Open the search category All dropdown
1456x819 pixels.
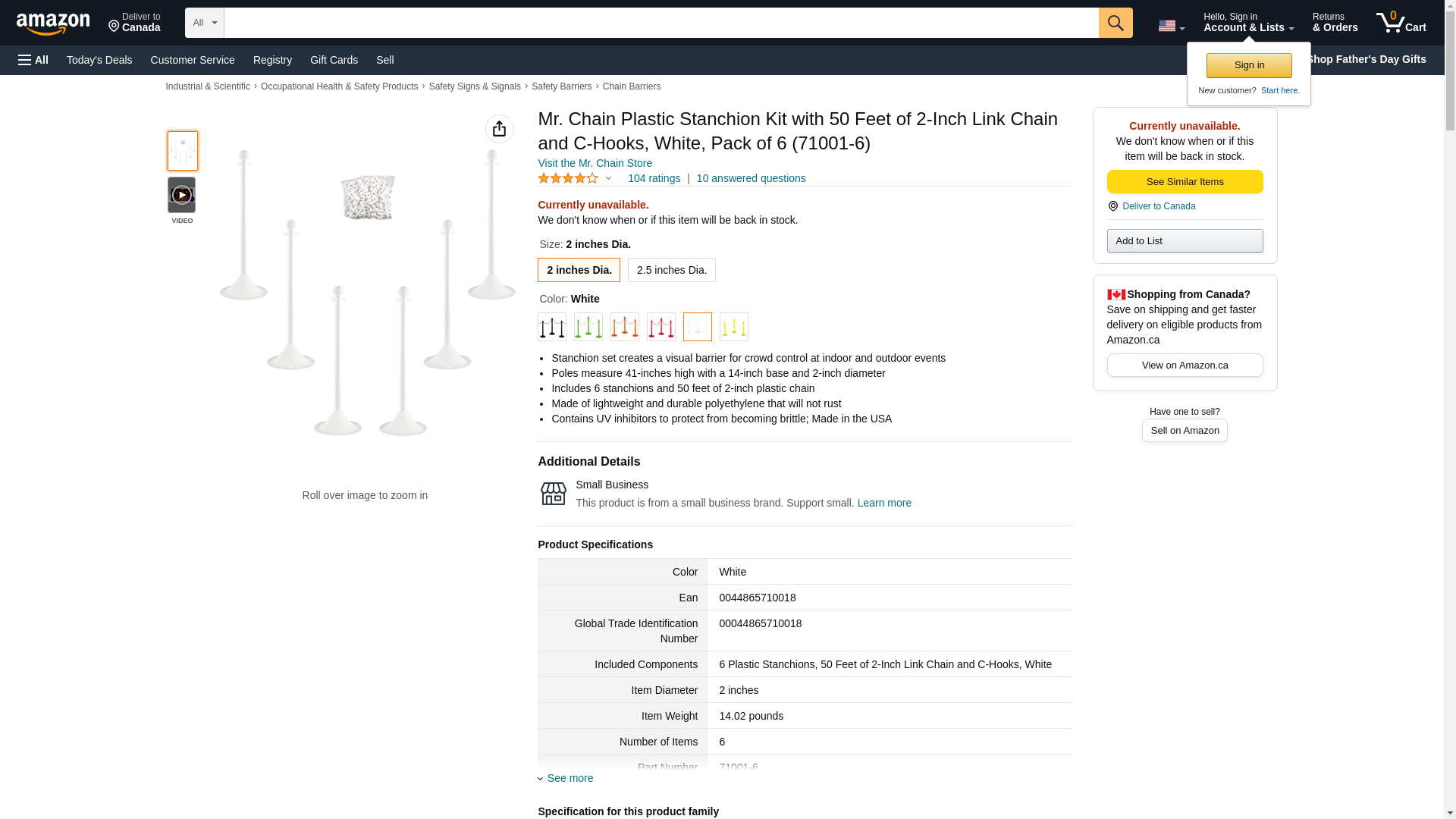tap(204, 23)
